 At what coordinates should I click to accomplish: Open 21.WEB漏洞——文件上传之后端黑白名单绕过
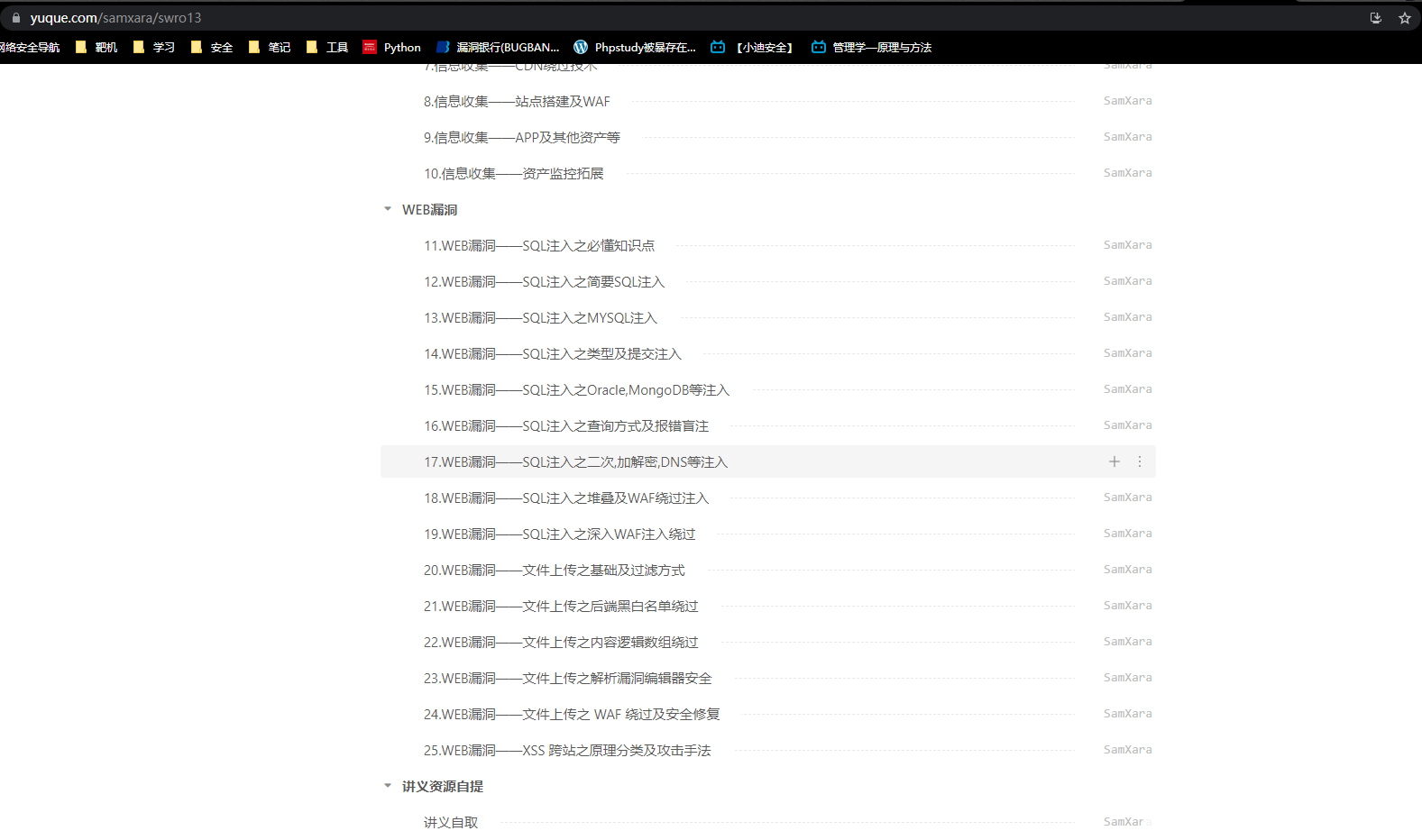pos(561,607)
